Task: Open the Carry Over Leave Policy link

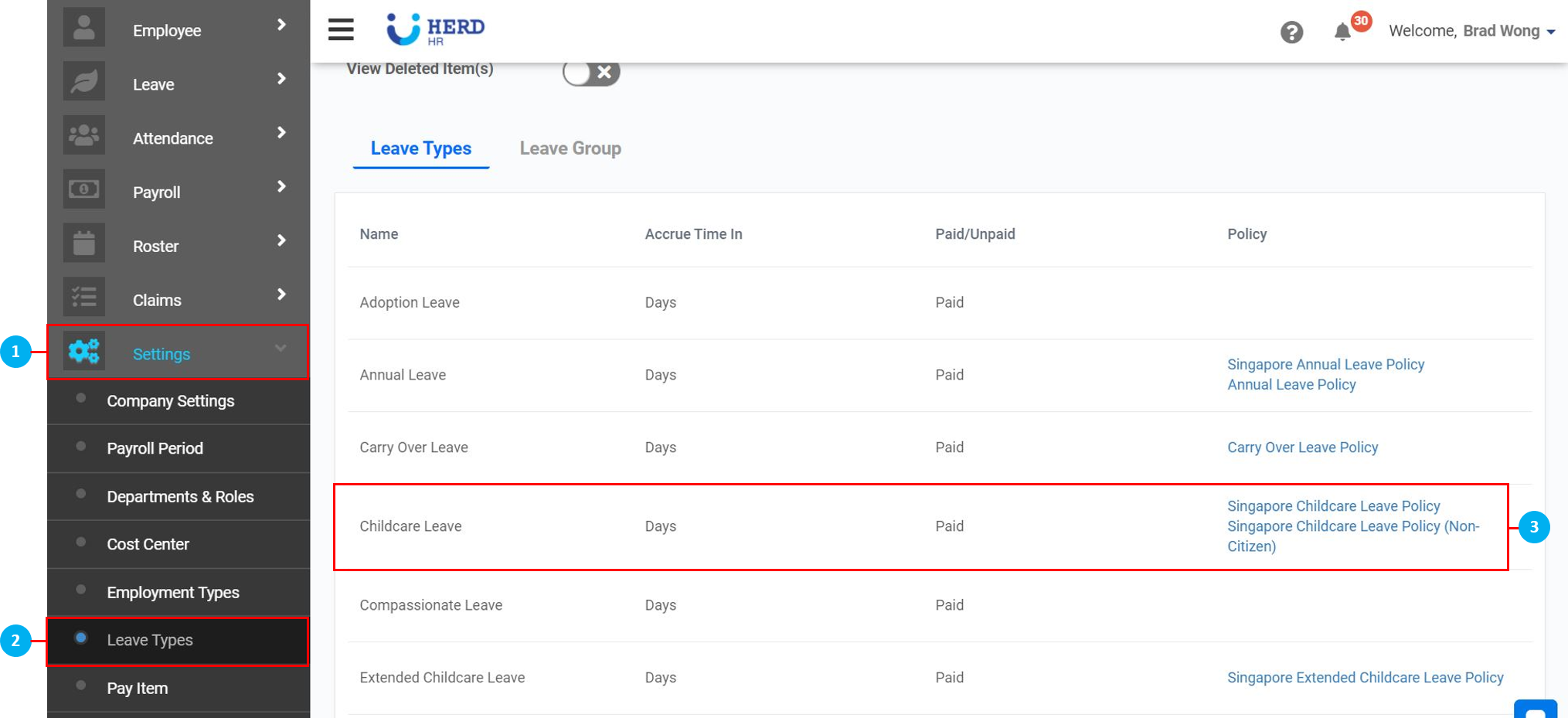Action: 1302,447
